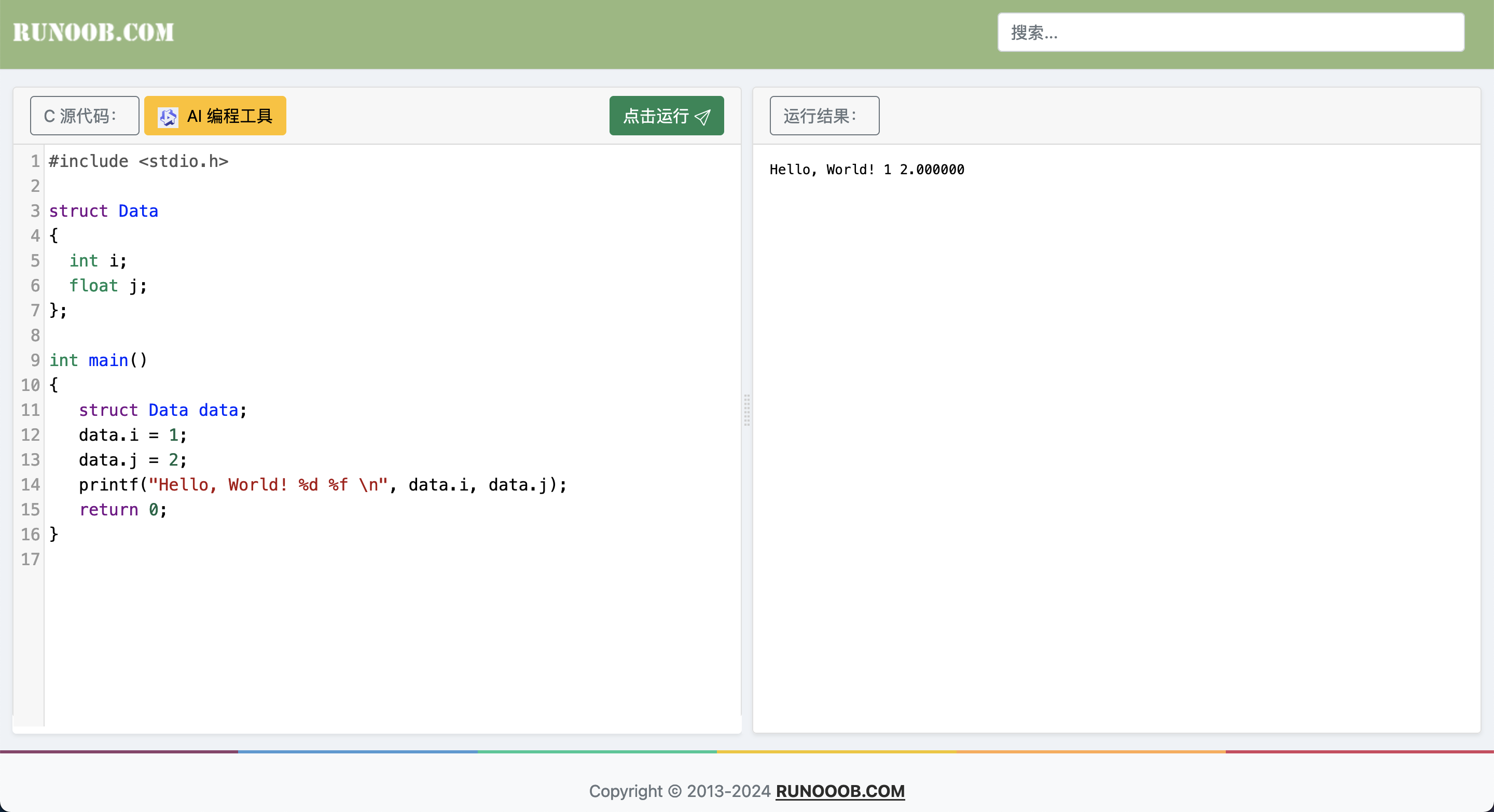This screenshot has width=1494, height=812.
Task: Click the C 源代码 label button
Action: click(x=85, y=116)
